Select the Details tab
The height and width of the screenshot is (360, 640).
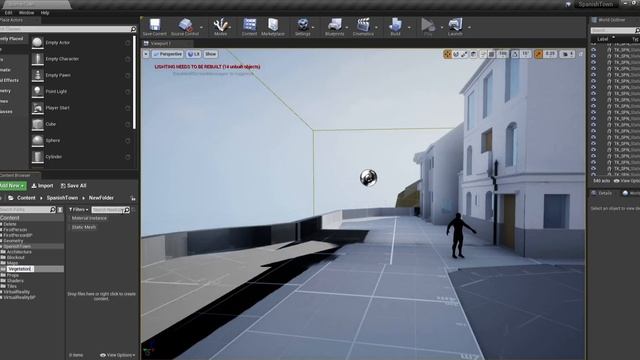pyautogui.click(x=603, y=193)
